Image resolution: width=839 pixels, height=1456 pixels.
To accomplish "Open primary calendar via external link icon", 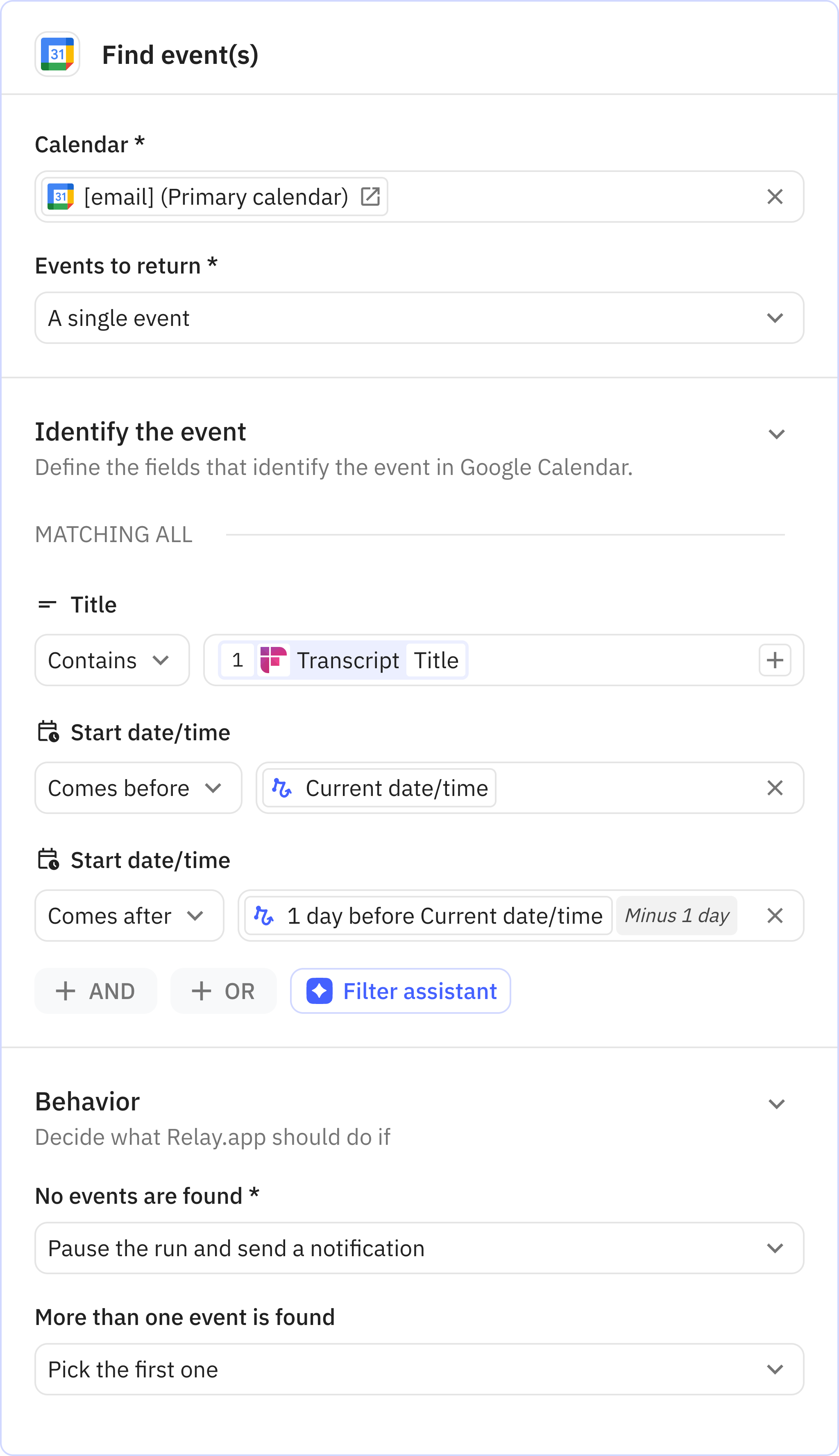I will point(370,197).
